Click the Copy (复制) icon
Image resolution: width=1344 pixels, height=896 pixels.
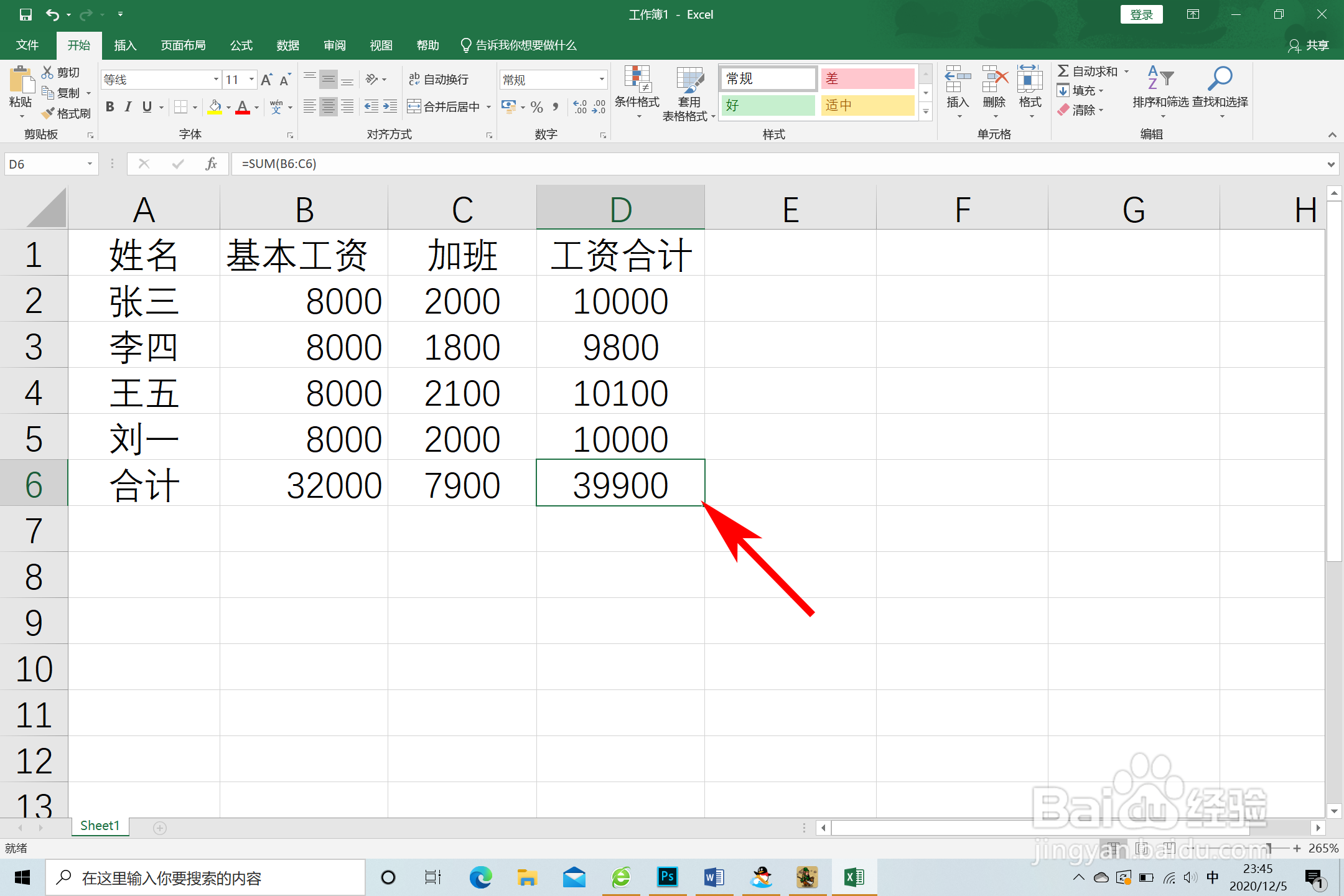pos(48,93)
